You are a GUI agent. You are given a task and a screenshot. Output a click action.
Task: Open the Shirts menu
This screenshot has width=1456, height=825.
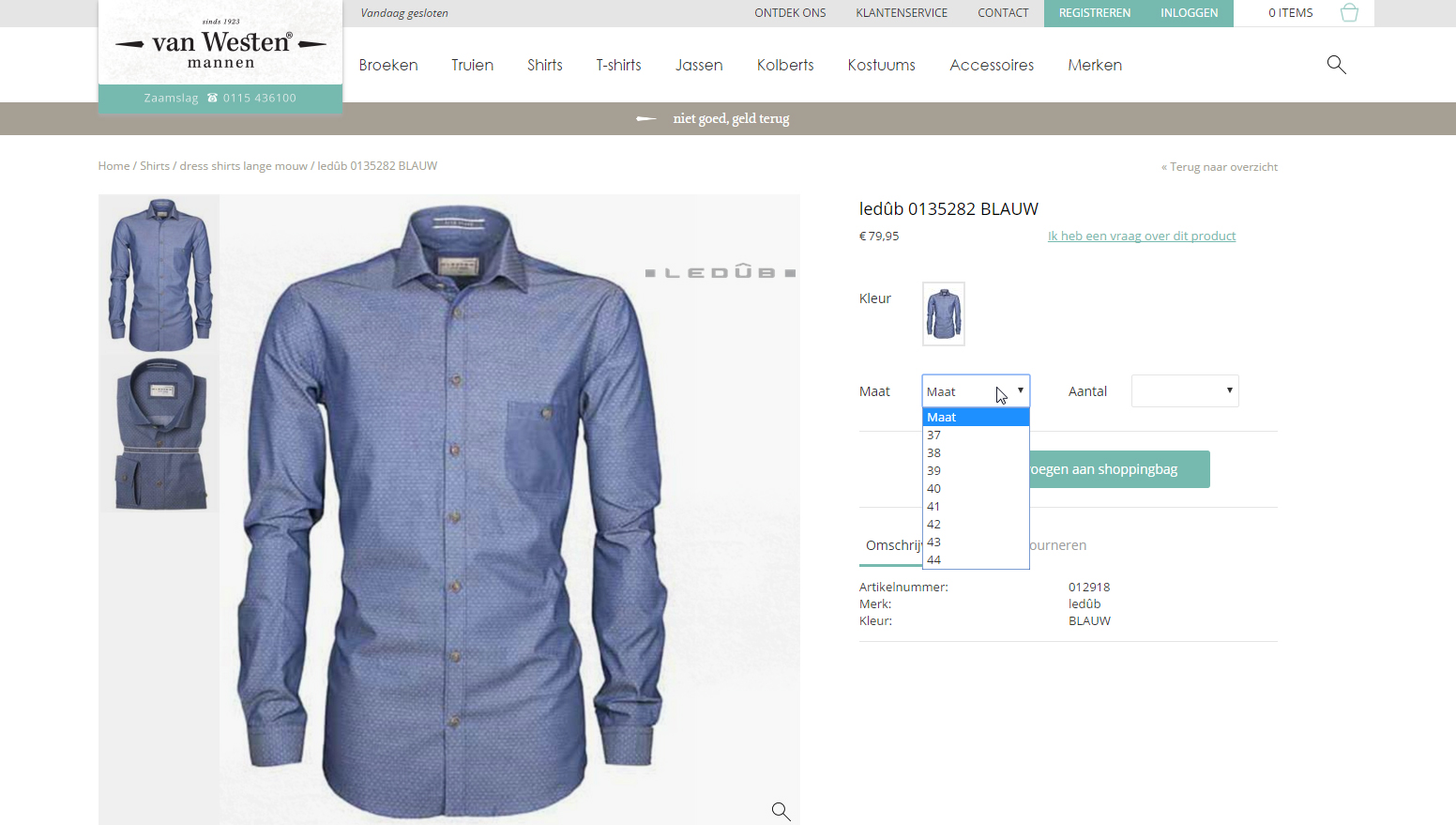coord(545,65)
